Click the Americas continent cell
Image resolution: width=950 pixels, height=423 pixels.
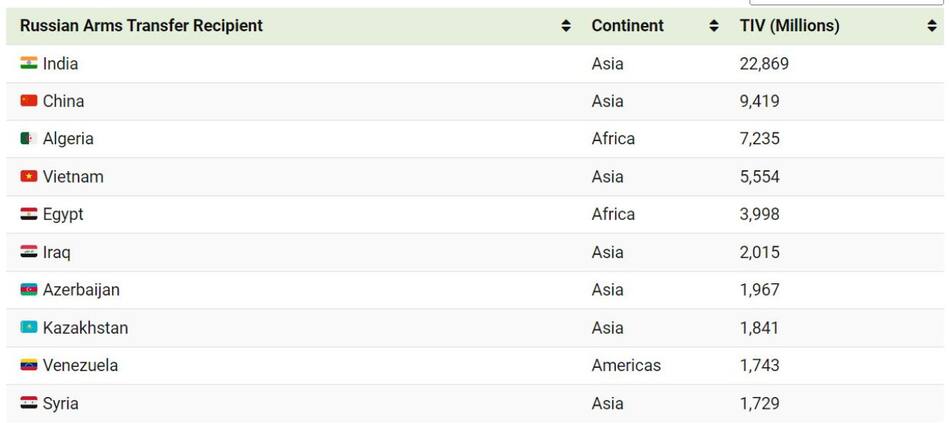626,365
